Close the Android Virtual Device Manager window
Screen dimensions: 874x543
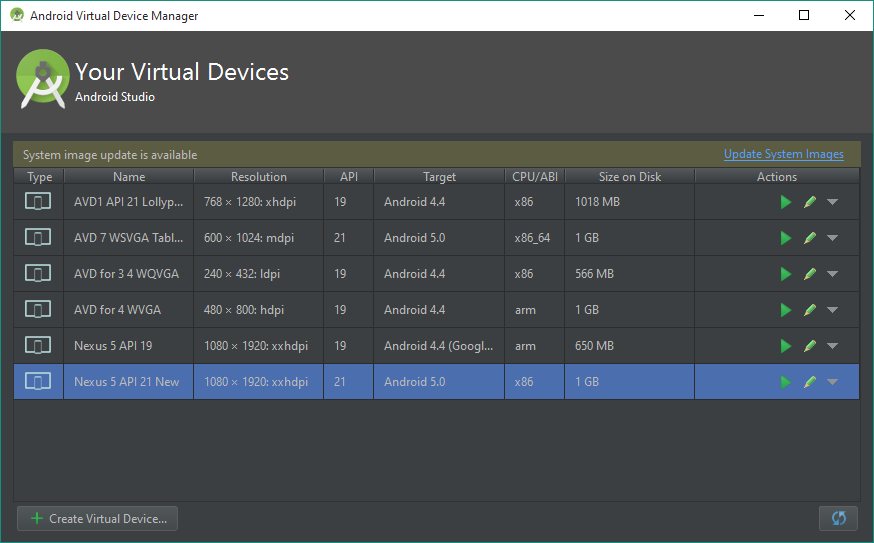[849, 15]
